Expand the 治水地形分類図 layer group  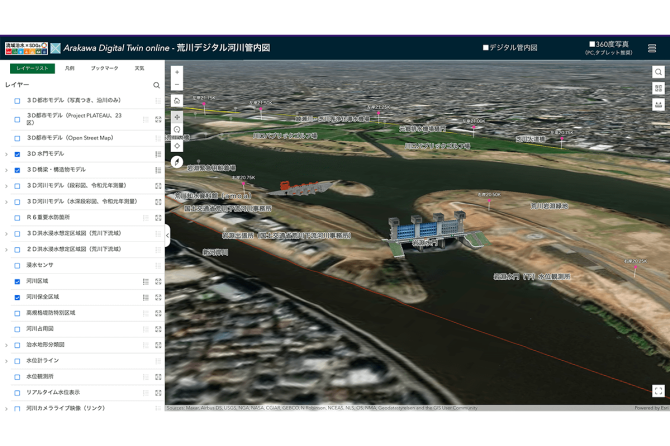pyautogui.click(x=6, y=345)
